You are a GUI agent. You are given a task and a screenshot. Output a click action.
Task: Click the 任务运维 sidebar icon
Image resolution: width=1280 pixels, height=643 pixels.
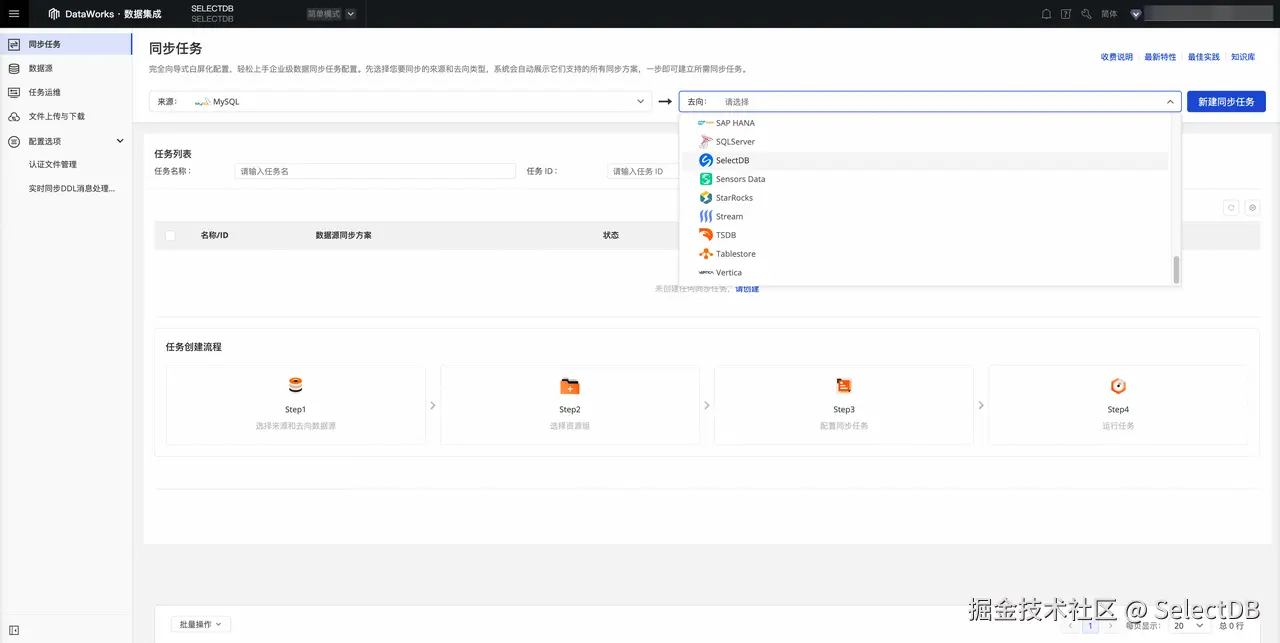pos(14,92)
